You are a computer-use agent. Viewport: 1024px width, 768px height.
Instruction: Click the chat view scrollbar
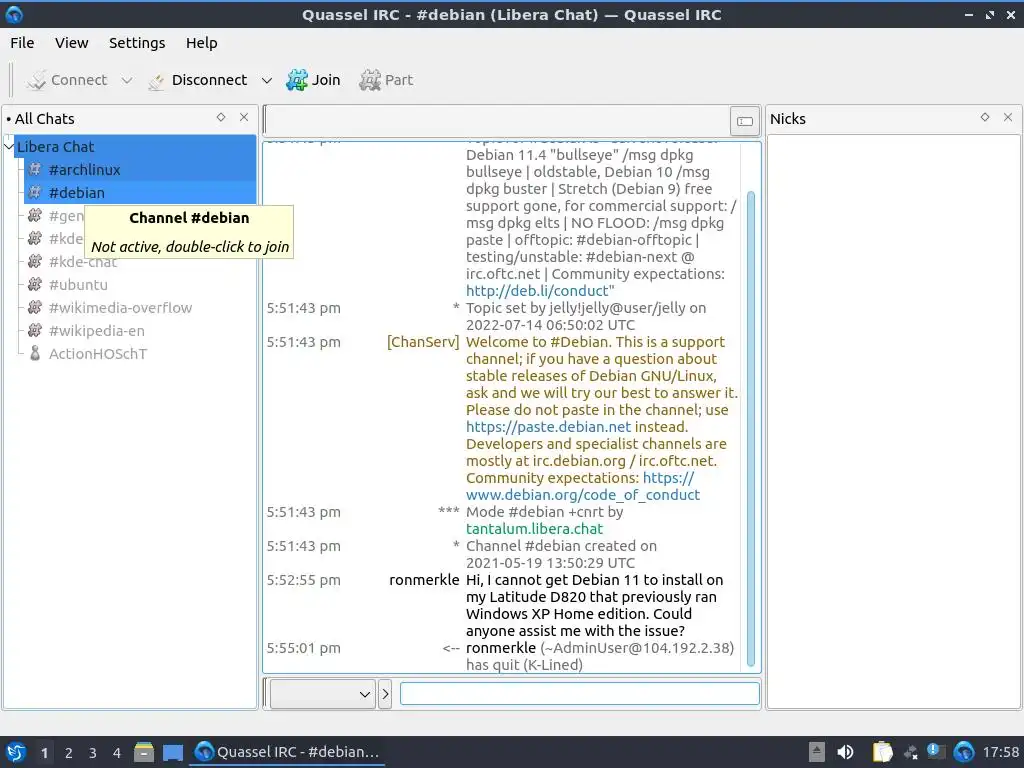pyautogui.click(x=750, y=428)
